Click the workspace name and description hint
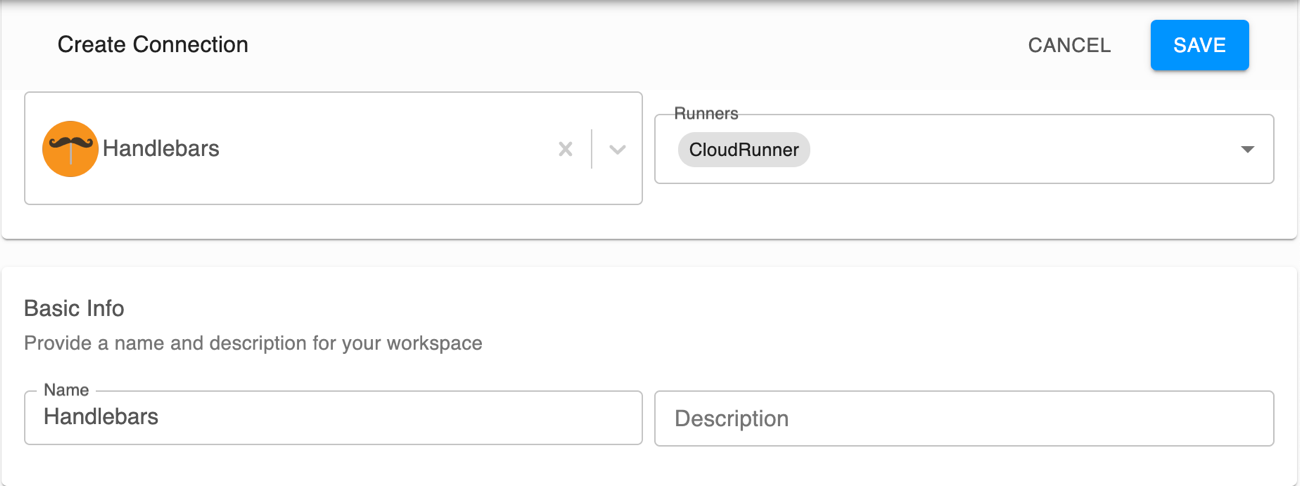The image size is (1300, 486). click(x=253, y=343)
